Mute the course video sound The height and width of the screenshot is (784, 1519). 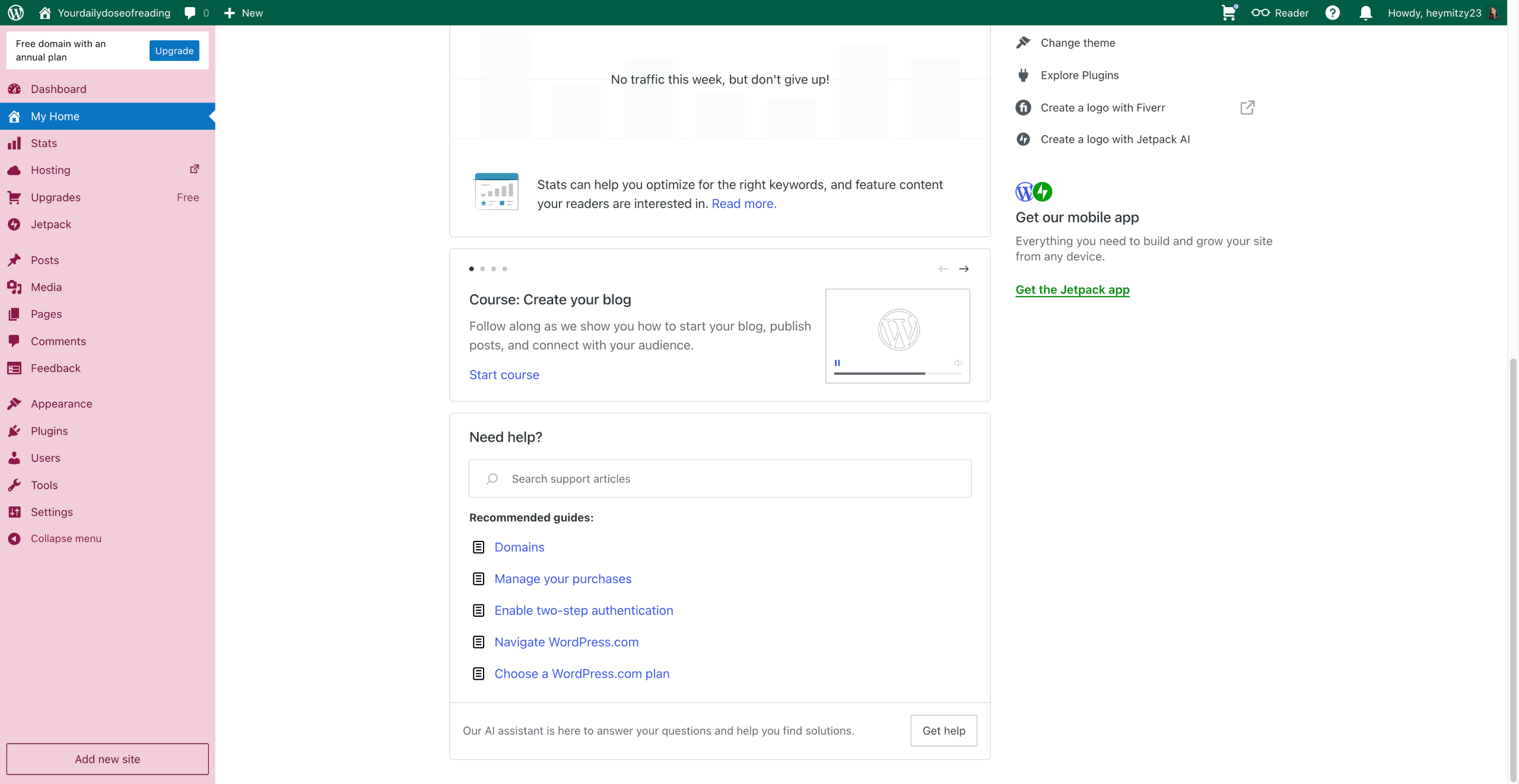(957, 362)
